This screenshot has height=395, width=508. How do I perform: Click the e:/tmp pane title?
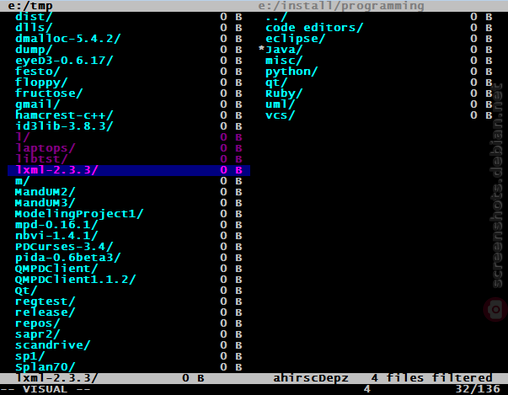30,6
